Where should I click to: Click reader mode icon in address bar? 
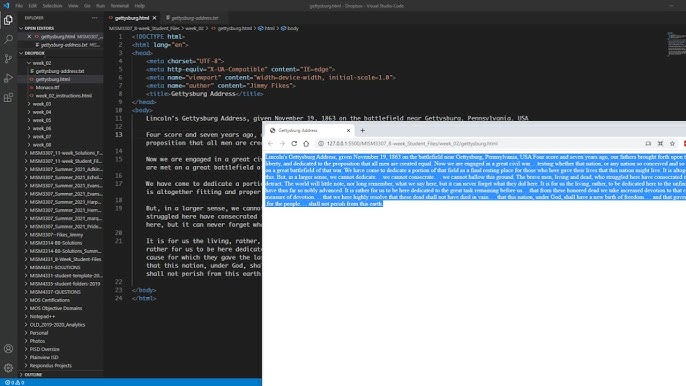648,144
